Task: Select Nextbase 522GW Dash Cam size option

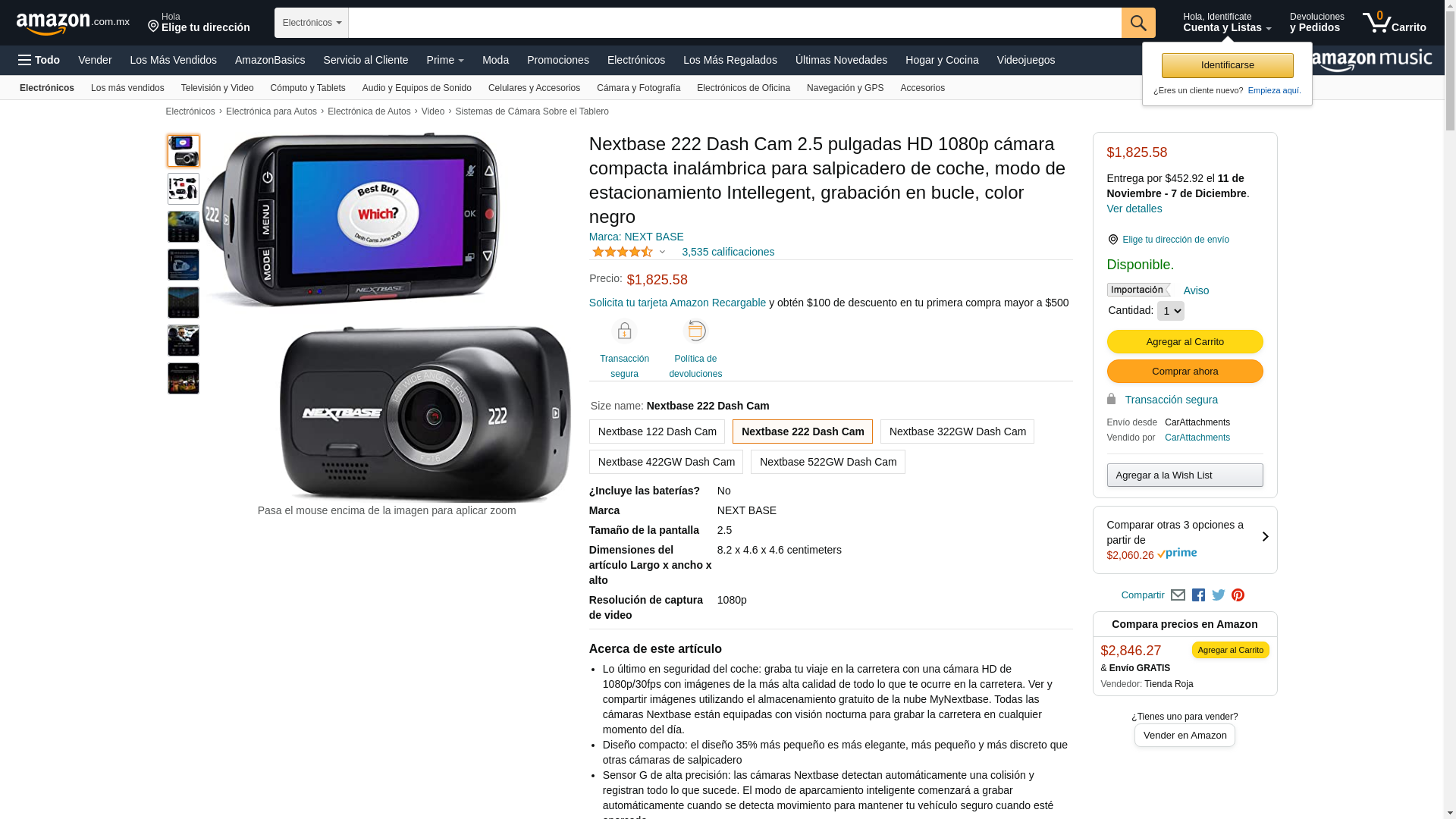Action: [x=827, y=462]
